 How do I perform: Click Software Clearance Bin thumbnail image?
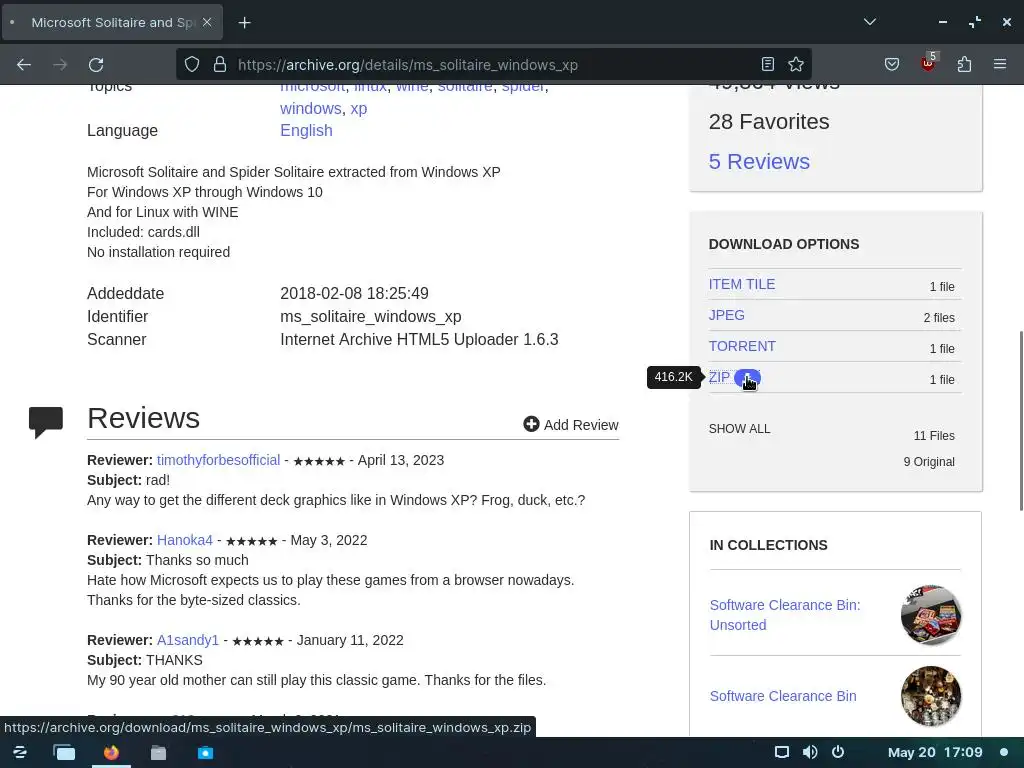pos(931,696)
